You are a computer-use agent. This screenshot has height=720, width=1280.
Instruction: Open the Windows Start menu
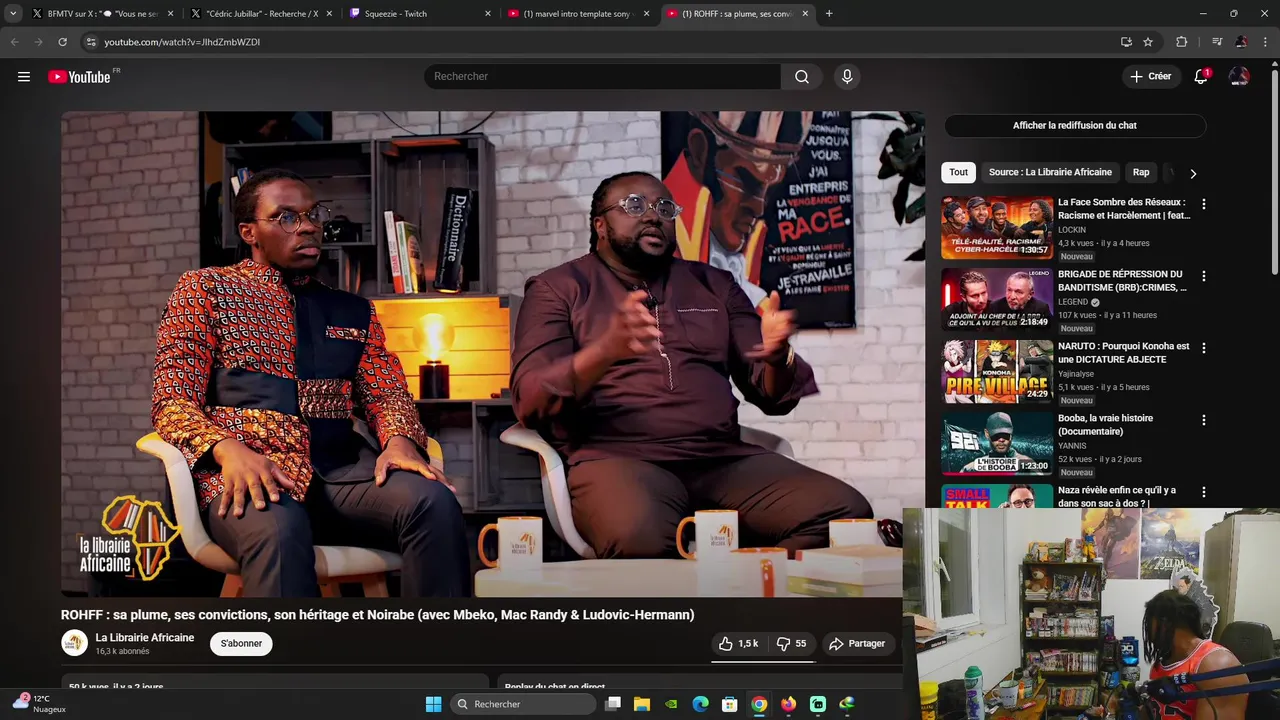(433, 704)
